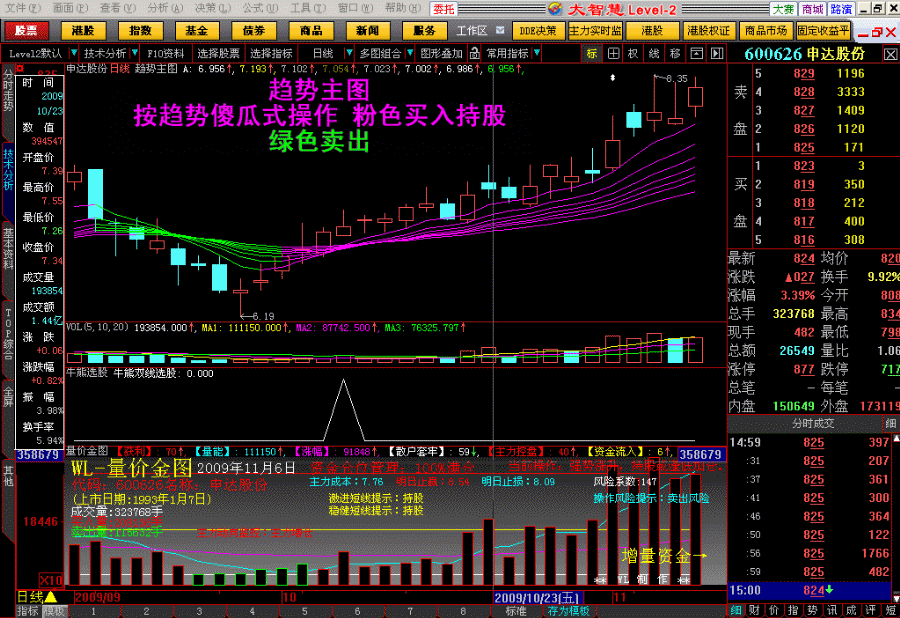Click the 标 indicator icon in chart toolbar
The width and height of the screenshot is (900, 618).
coord(592,53)
